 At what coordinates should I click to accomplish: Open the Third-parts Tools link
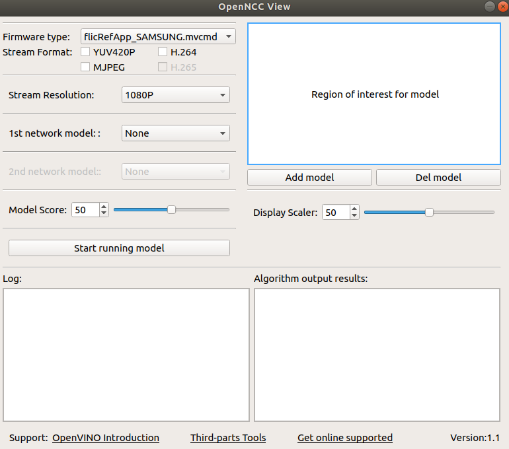228,438
